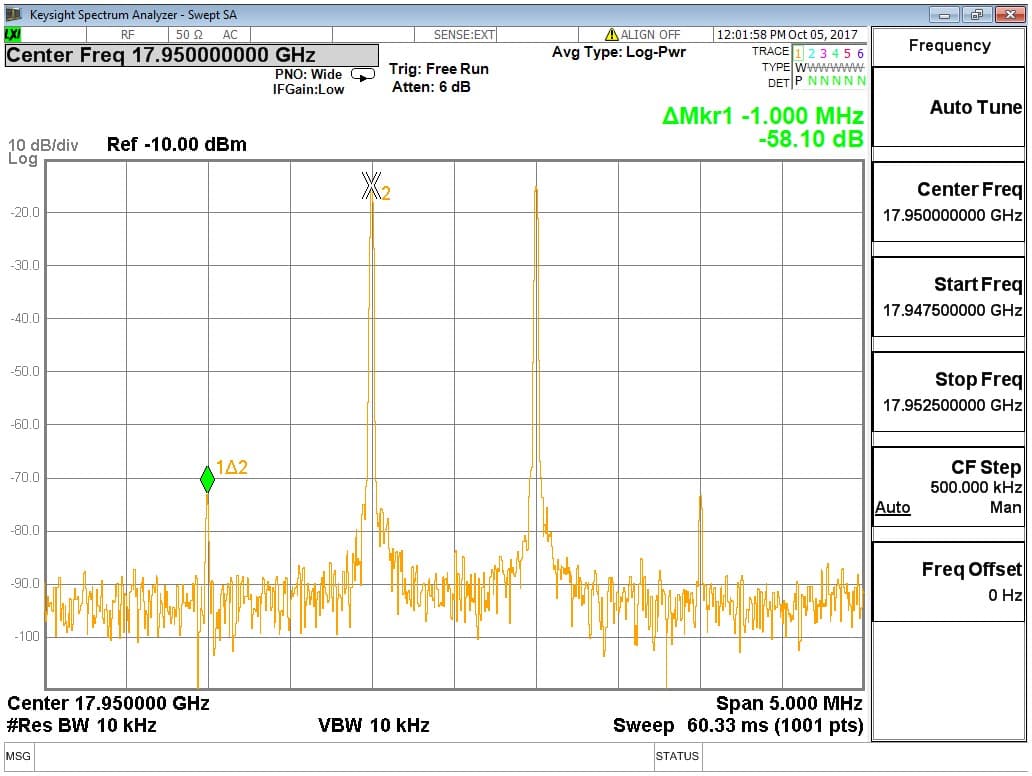Click the Center Freq 17.950000000 GHz entry field
Screen dimensions: 1032x776
tap(192, 55)
